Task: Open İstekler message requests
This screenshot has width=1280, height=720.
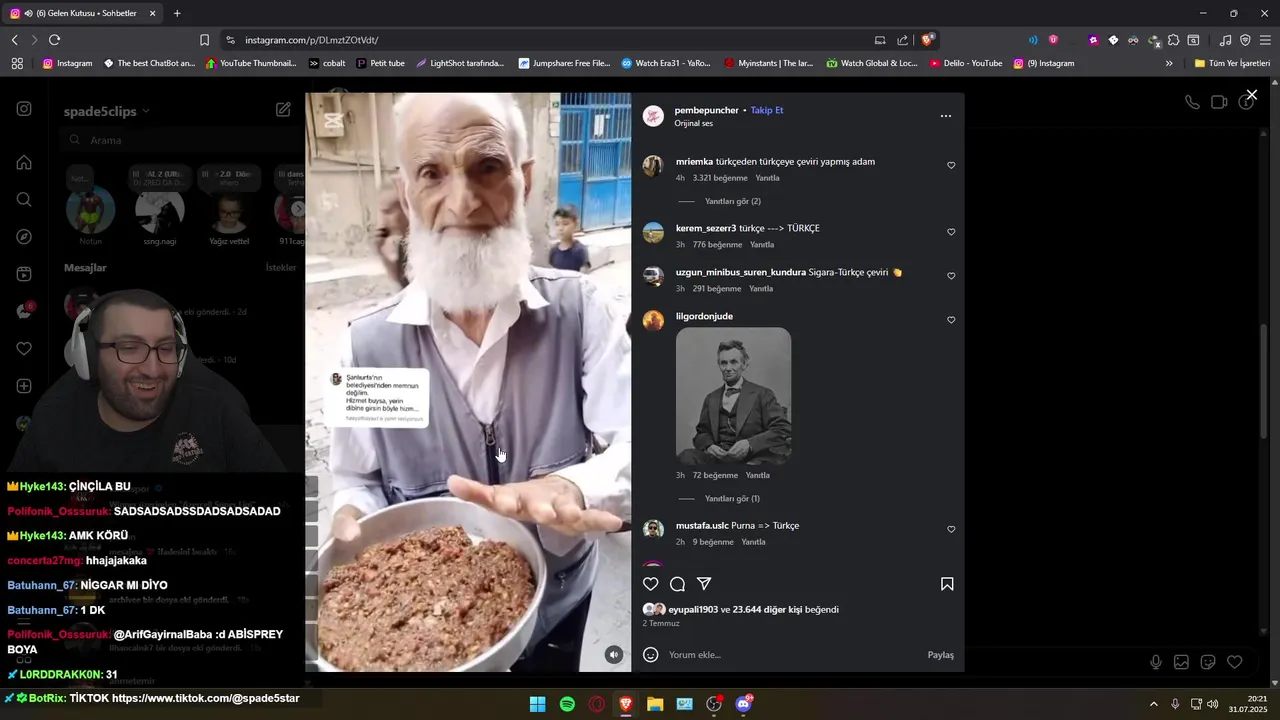Action: pos(281,268)
